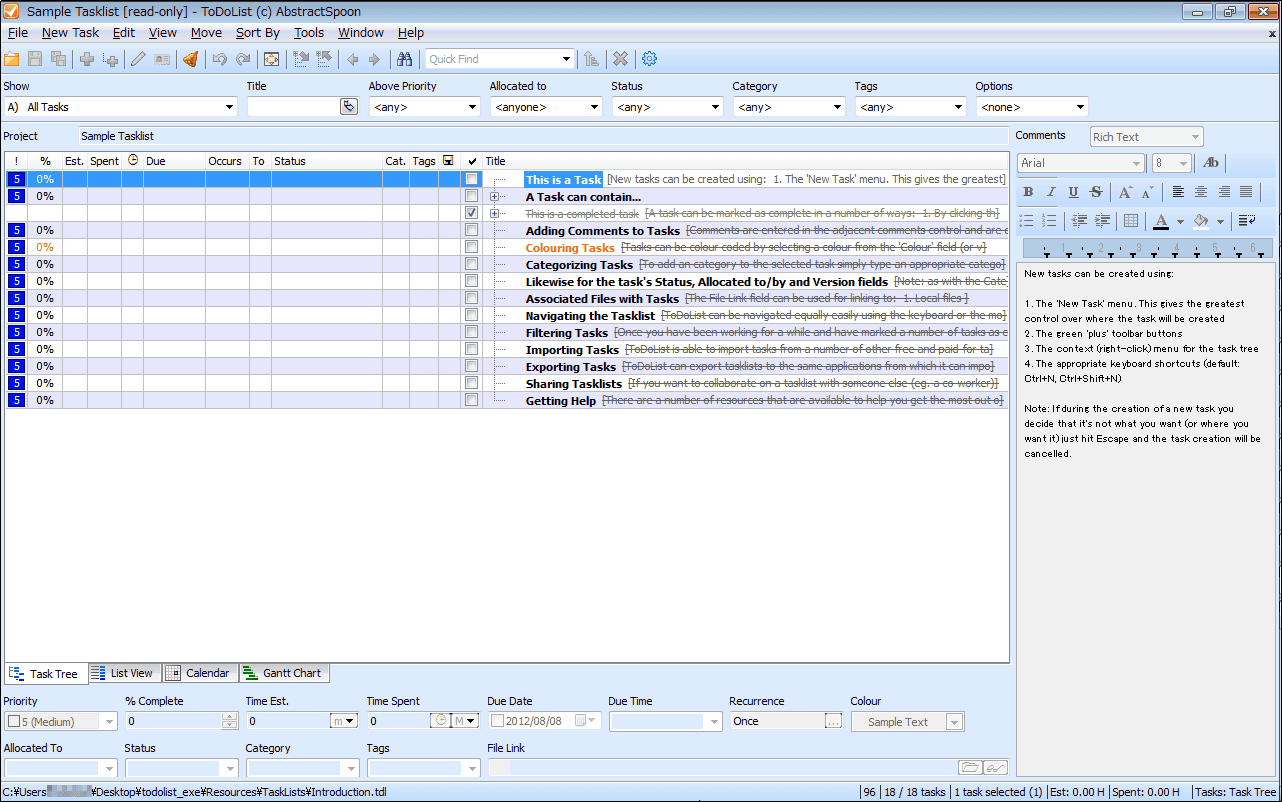Toggle Bold in the comments toolbar
1282x802 pixels.
(1028, 192)
